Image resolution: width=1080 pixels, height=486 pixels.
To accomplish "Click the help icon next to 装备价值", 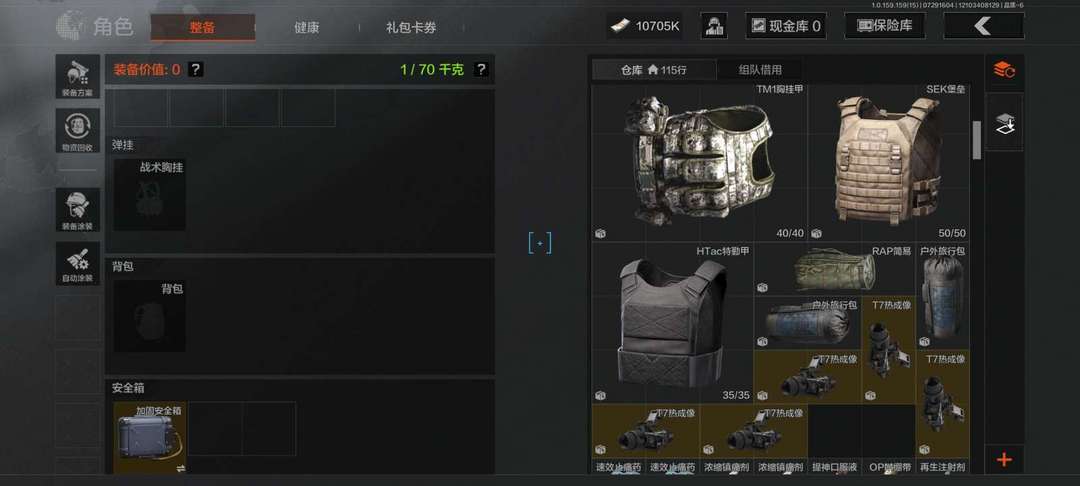I will pos(196,69).
